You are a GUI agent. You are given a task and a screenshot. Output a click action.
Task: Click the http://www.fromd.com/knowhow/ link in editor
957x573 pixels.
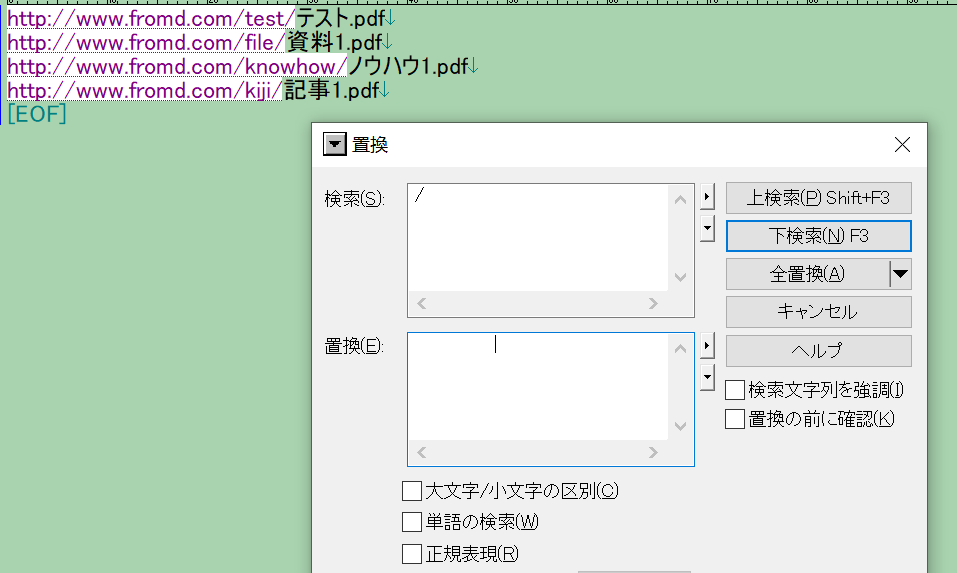click(x=177, y=66)
